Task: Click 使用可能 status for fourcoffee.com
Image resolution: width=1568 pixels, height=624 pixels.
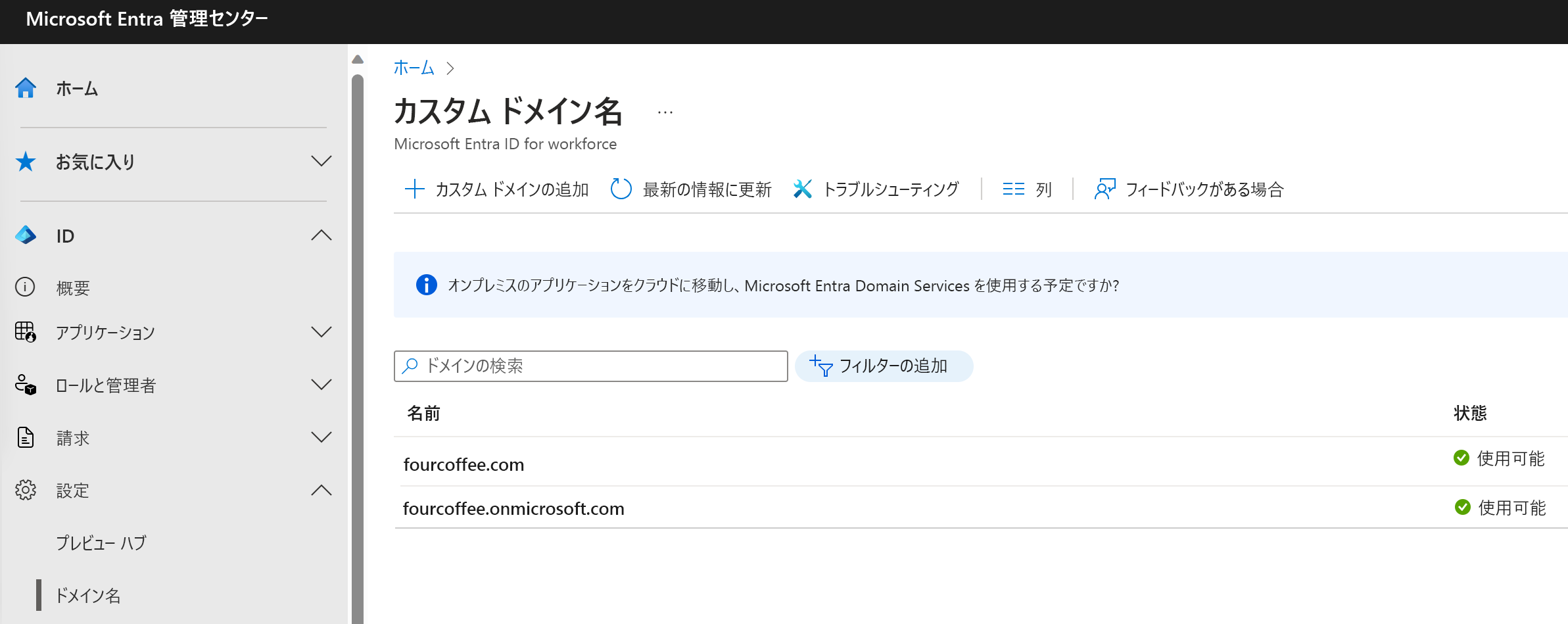Action: click(x=1511, y=458)
